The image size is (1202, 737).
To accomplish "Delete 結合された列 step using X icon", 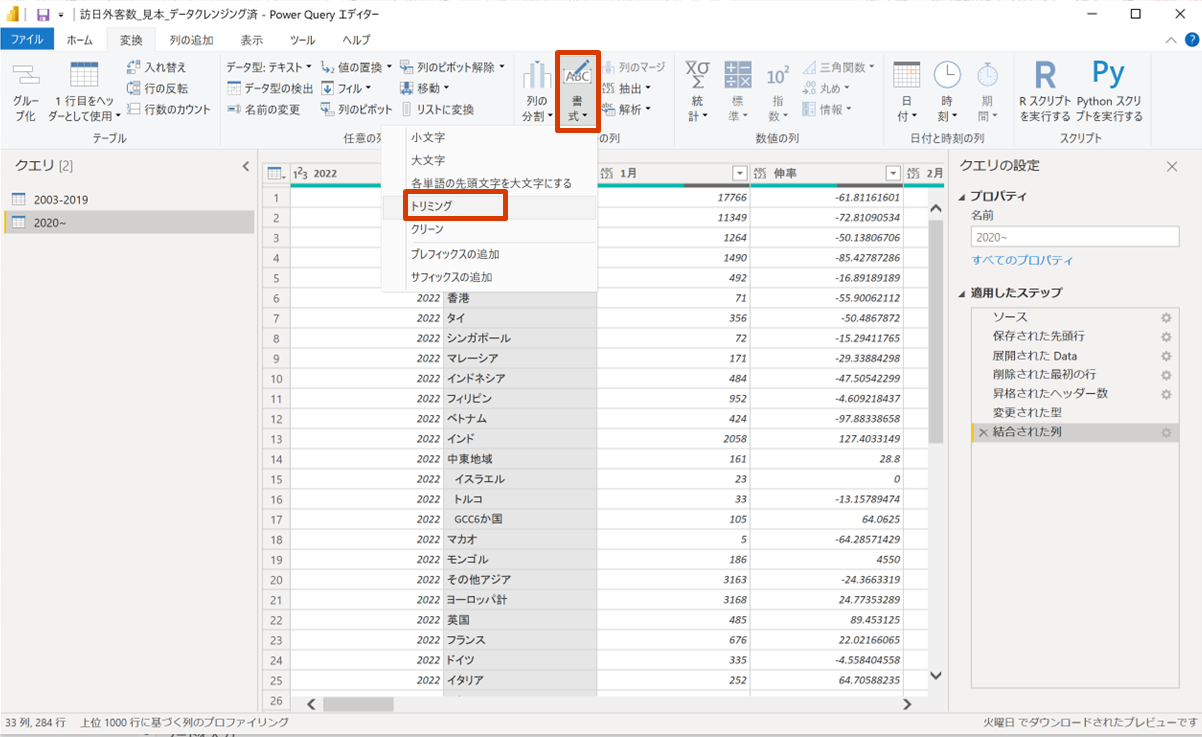I will tap(983, 433).
